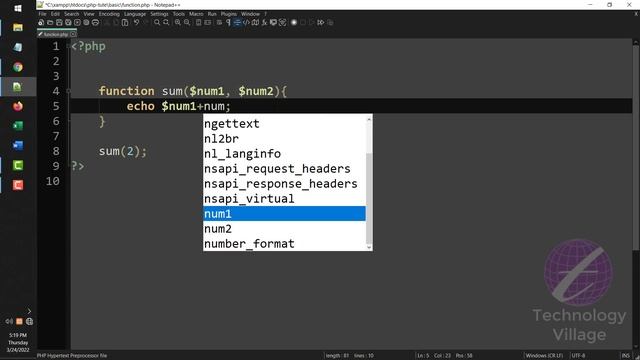Toggle file monitoring eye icon
640x360 pixels.
click(x=282, y=22)
